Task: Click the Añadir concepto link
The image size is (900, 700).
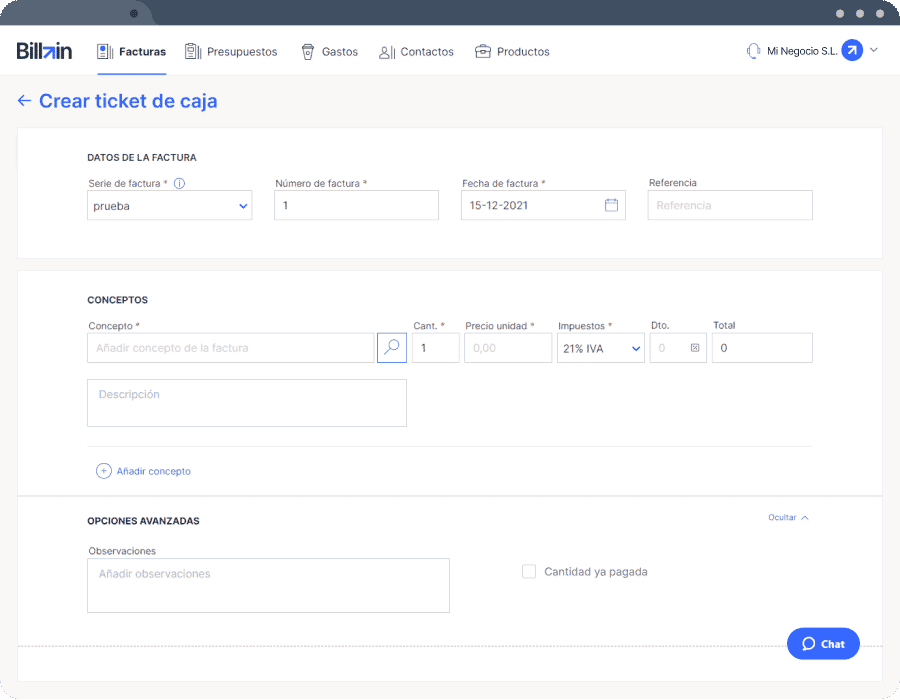Action: click(x=153, y=471)
